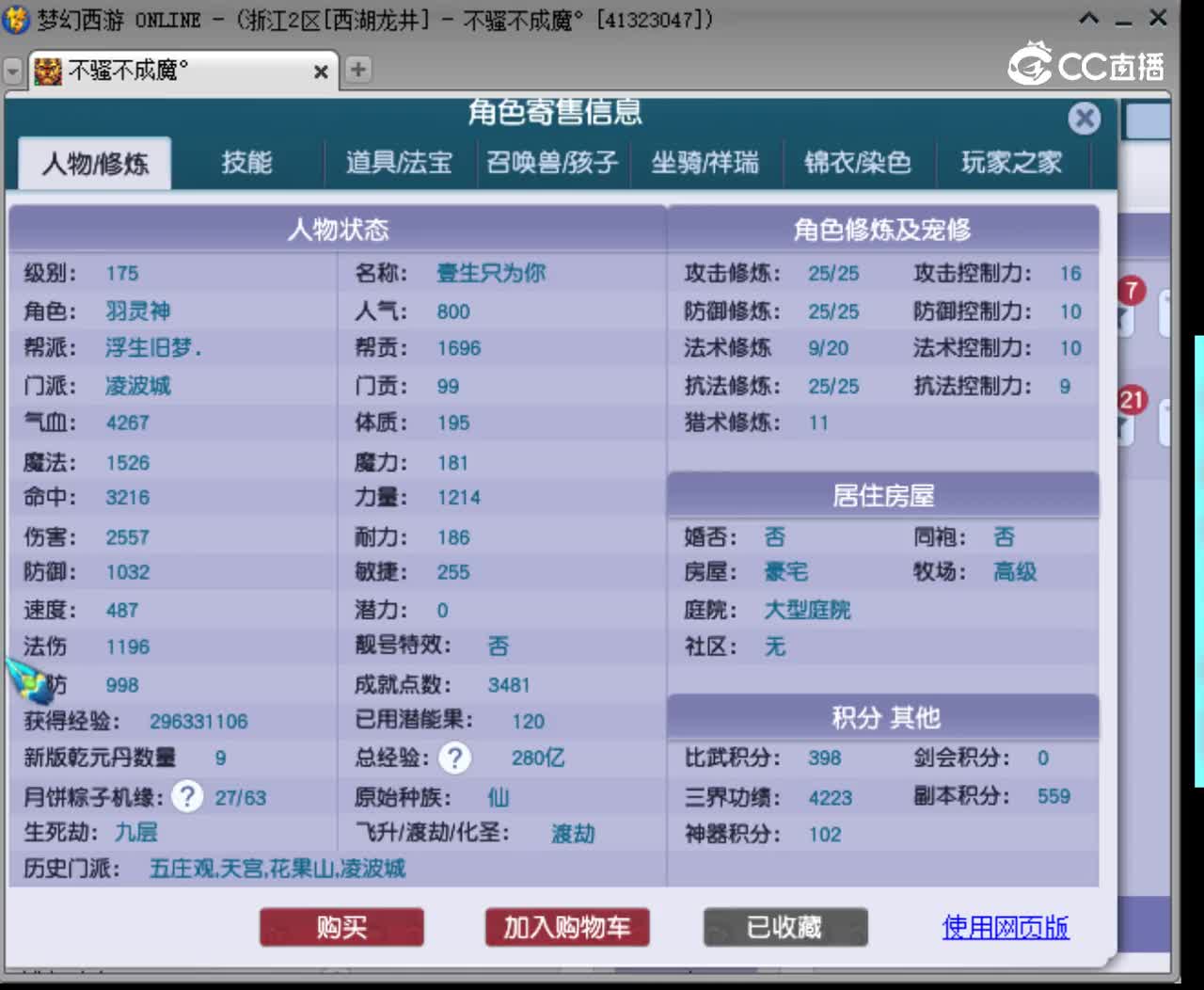Open the 召唤兽/孩子 tab
The image size is (1204, 990).
click(552, 163)
